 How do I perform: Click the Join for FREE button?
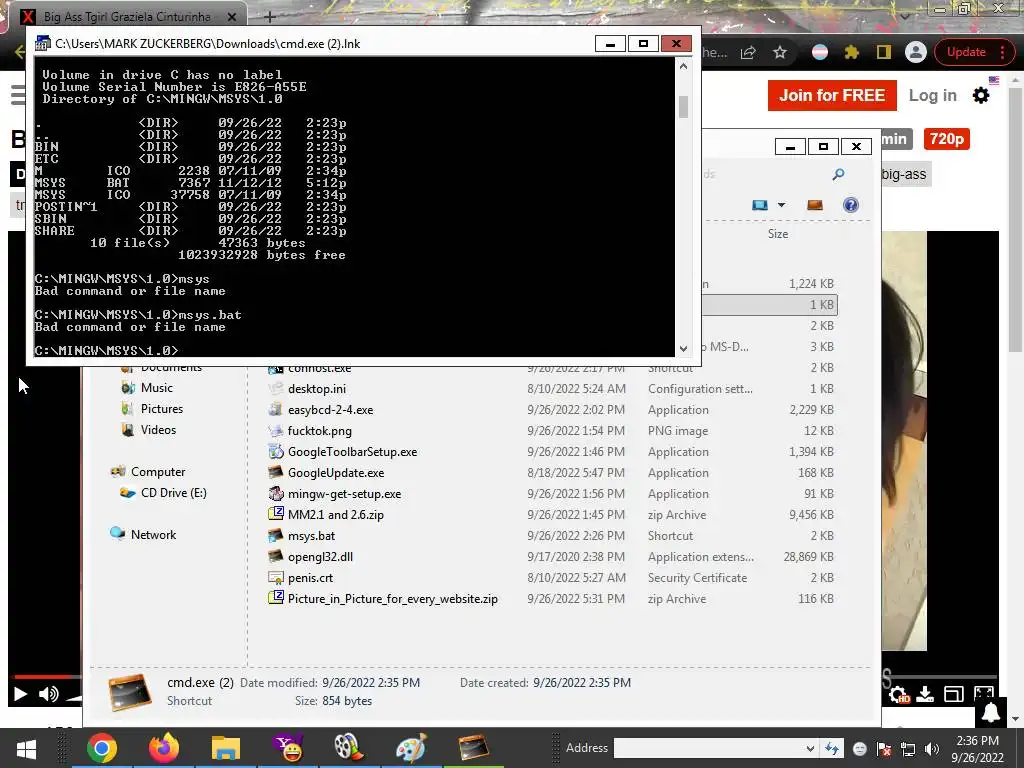tap(832, 95)
